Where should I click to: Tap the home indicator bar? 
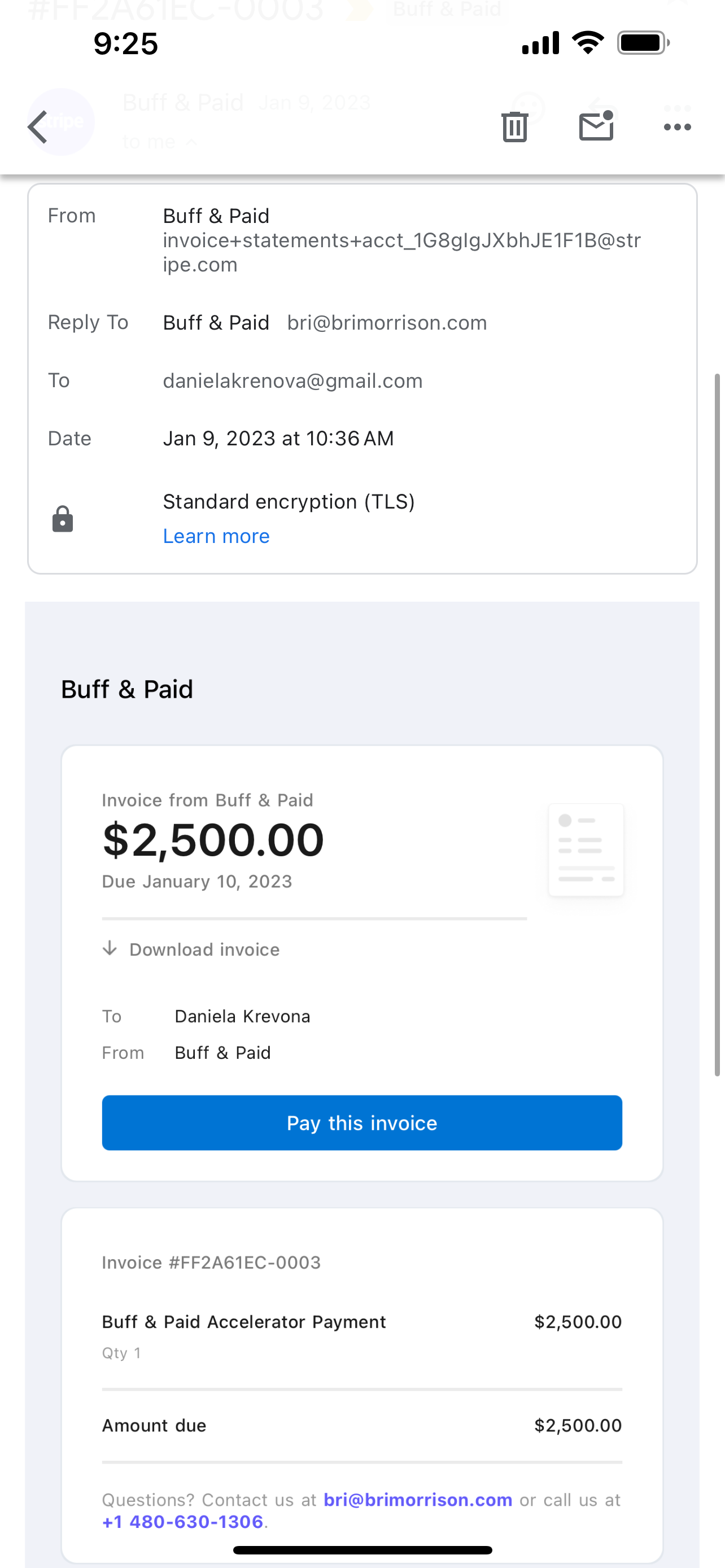coord(362,1550)
